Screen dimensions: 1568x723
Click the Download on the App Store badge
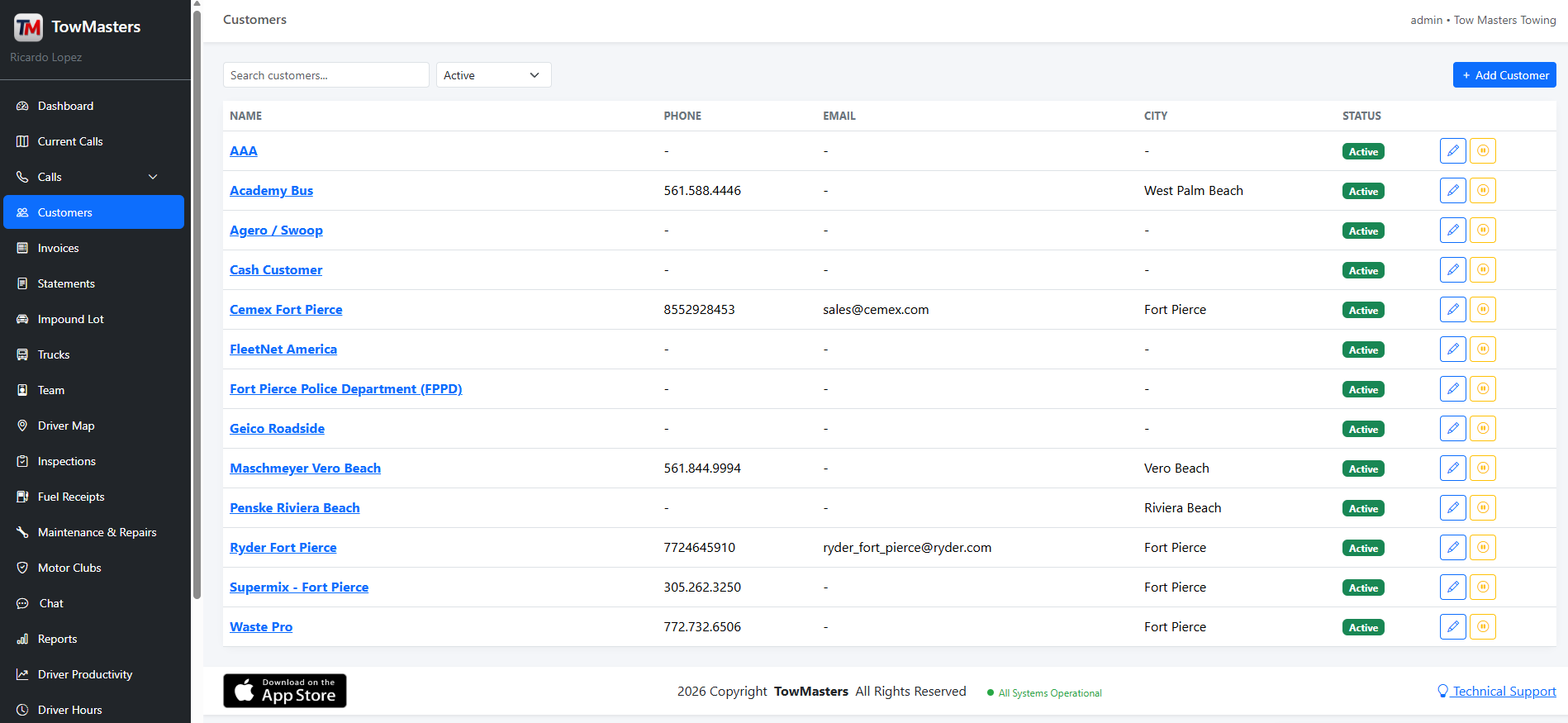(x=285, y=691)
